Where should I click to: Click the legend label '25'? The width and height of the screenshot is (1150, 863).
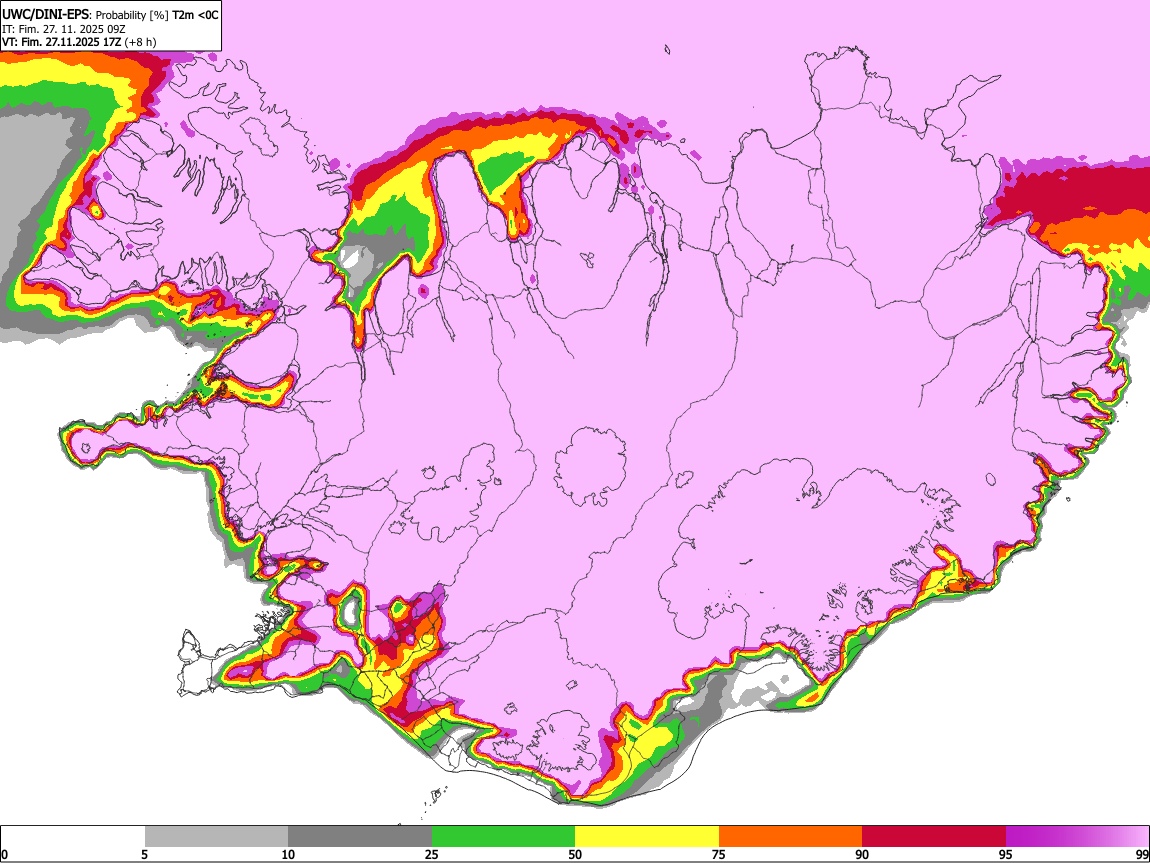432,854
